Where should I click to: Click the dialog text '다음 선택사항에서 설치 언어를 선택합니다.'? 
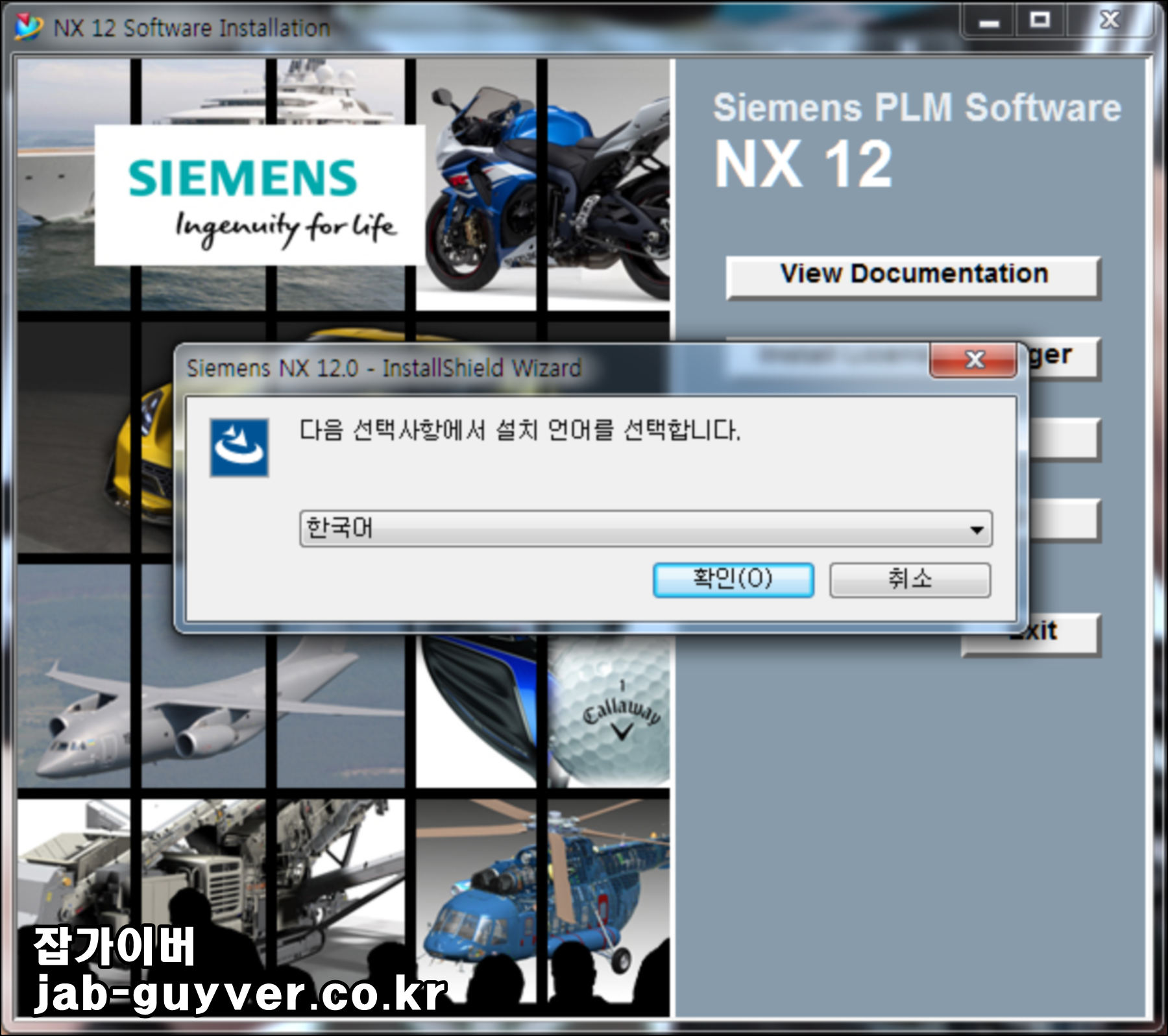[520, 430]
